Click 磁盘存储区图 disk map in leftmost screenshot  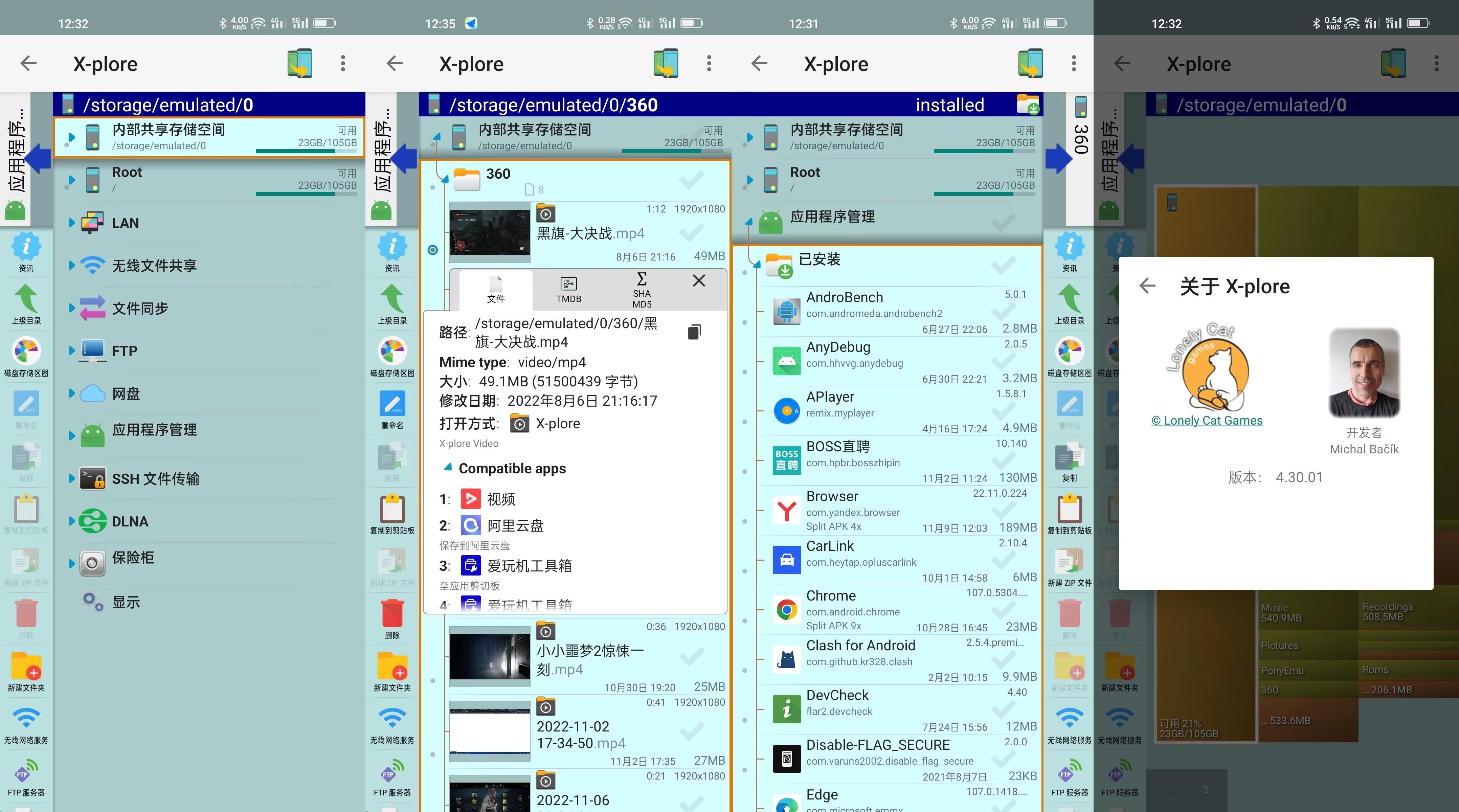tap(26, 357)
